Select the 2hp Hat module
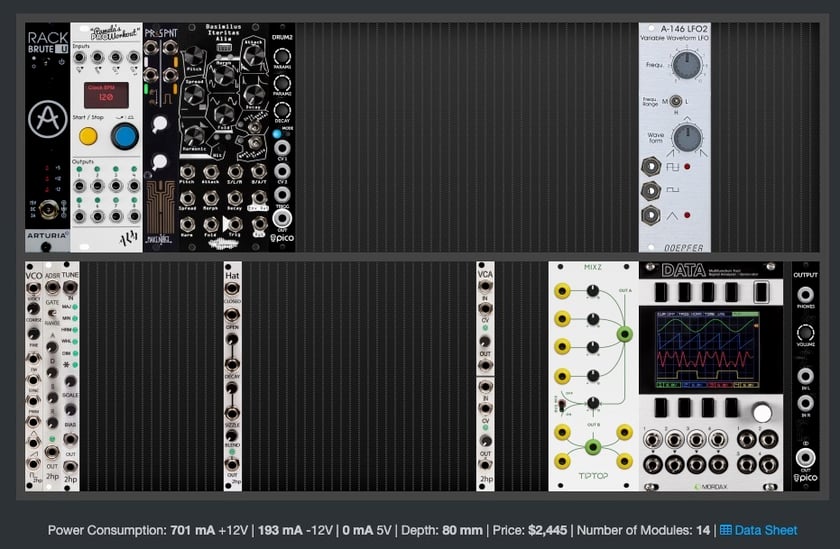Screen dimensions: 840x549 point(232,376)
